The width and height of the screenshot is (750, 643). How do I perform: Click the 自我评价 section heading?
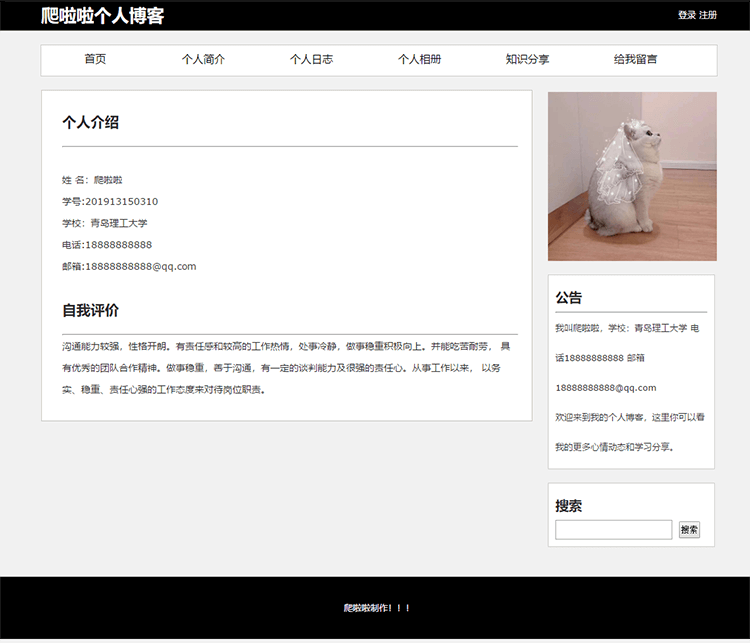[90, 311]
